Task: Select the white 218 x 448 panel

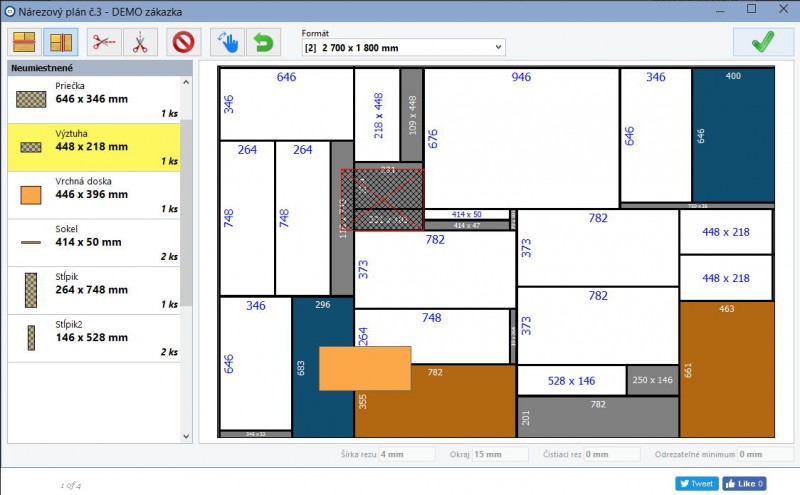Action: coord(377,115)
